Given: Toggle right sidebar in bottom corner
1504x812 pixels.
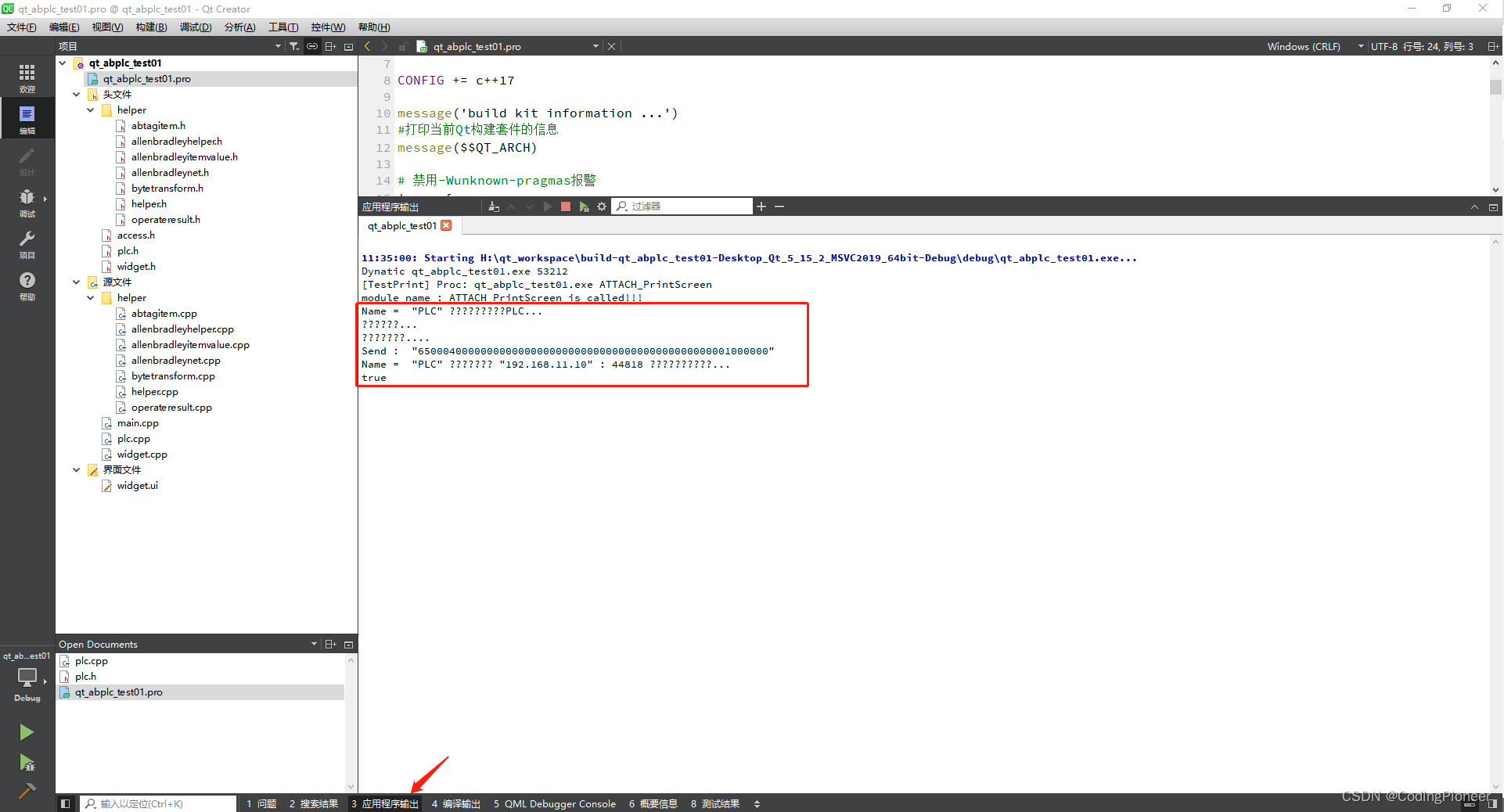Looking at the screenshot, I should pos(1493,803).
